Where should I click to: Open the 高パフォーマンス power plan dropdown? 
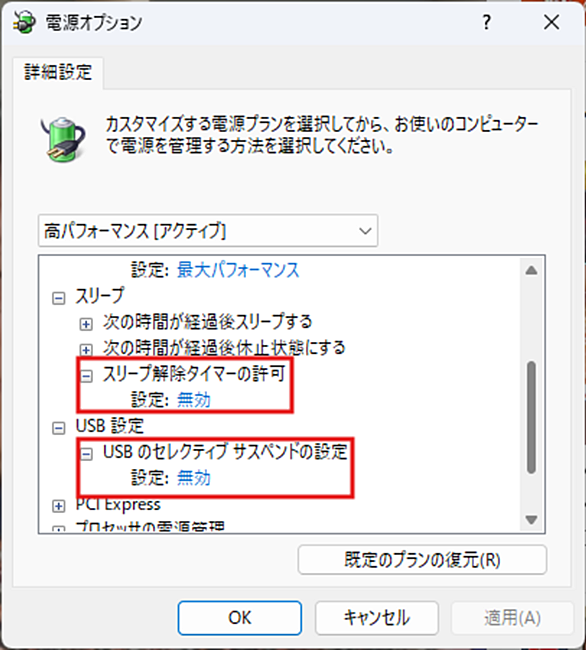(208, 231)
